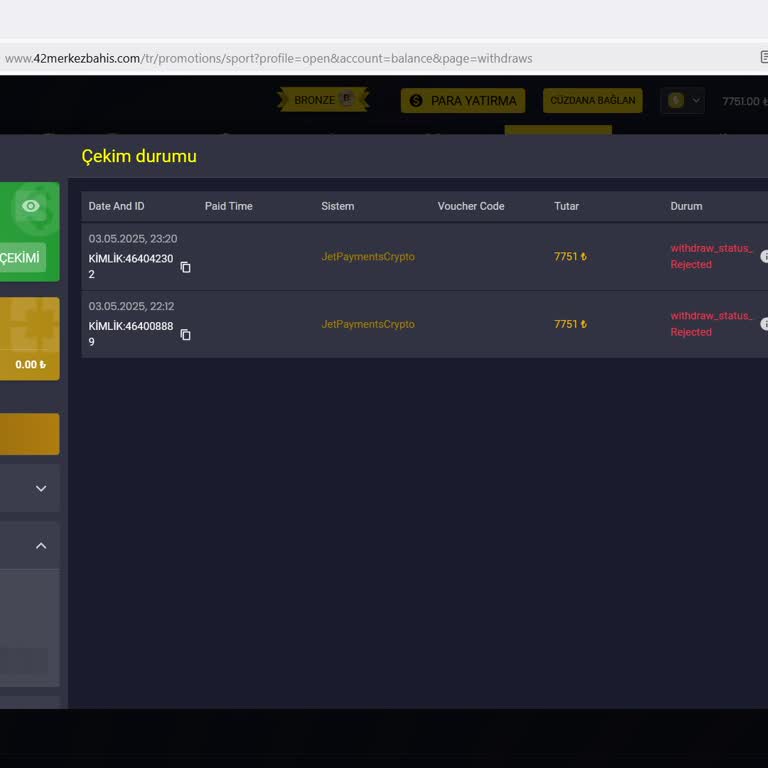Image resolution: width=768 pixels, height=768 pixels.
Task: Expand the collapsed sidebar section chevron
Action: coord(41,488)
